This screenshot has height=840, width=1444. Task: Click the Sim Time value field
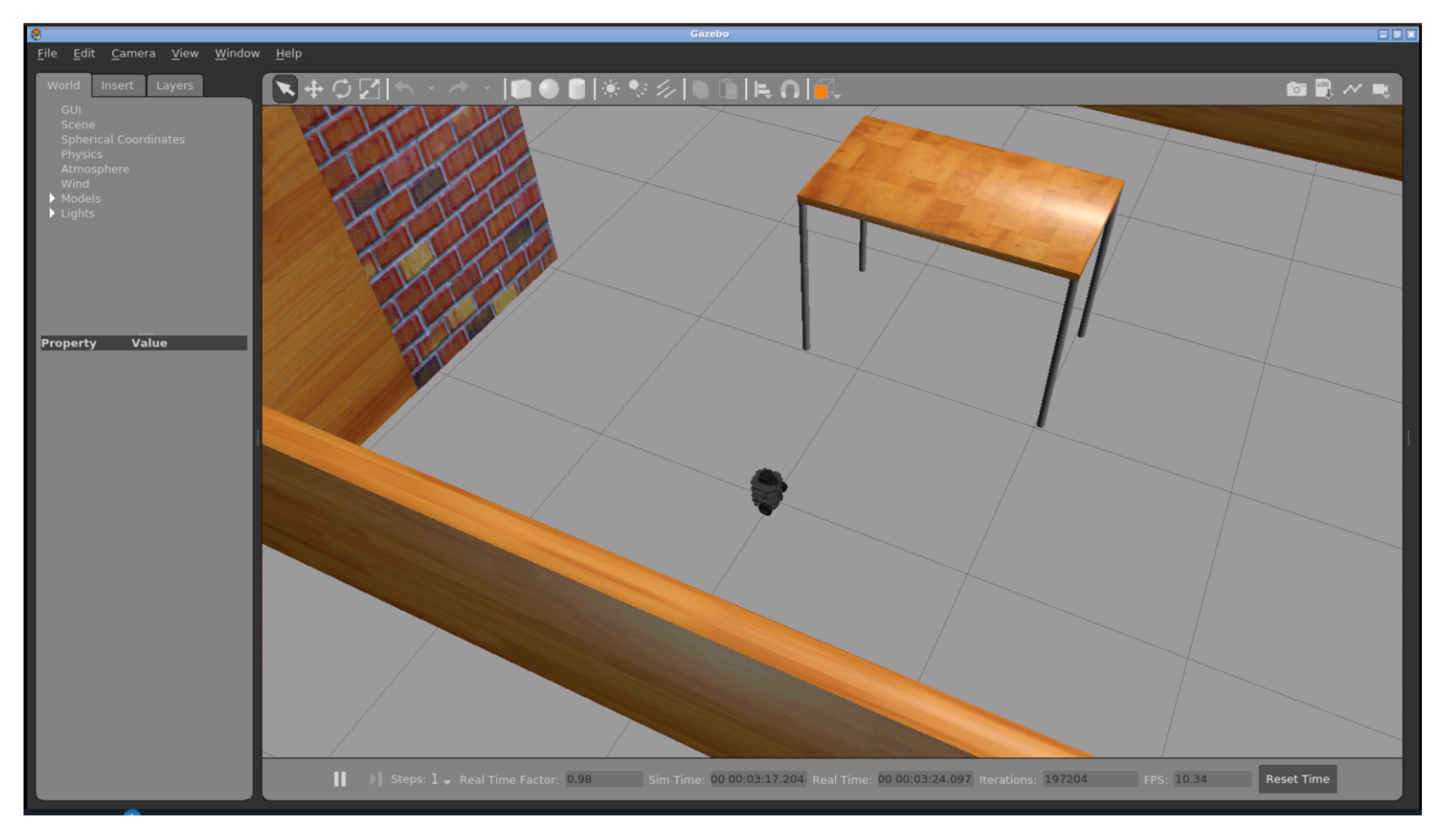758,779
